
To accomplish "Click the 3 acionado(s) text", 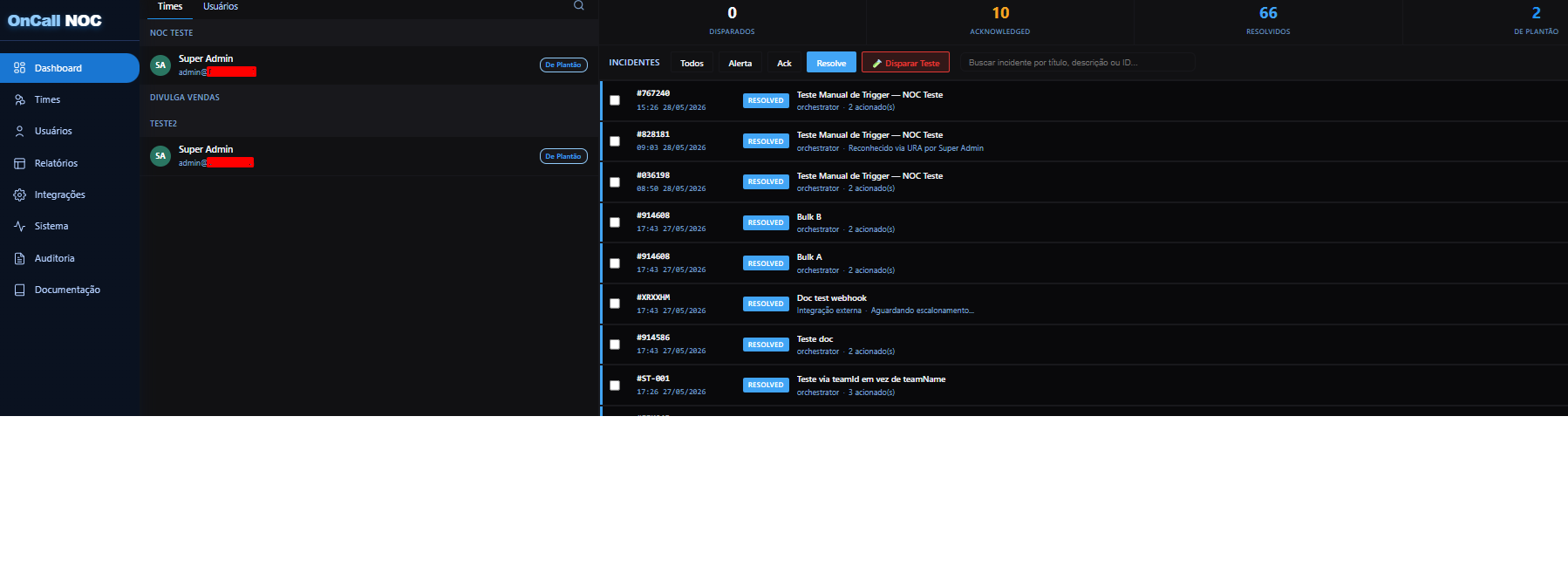I will click(872, 392).
